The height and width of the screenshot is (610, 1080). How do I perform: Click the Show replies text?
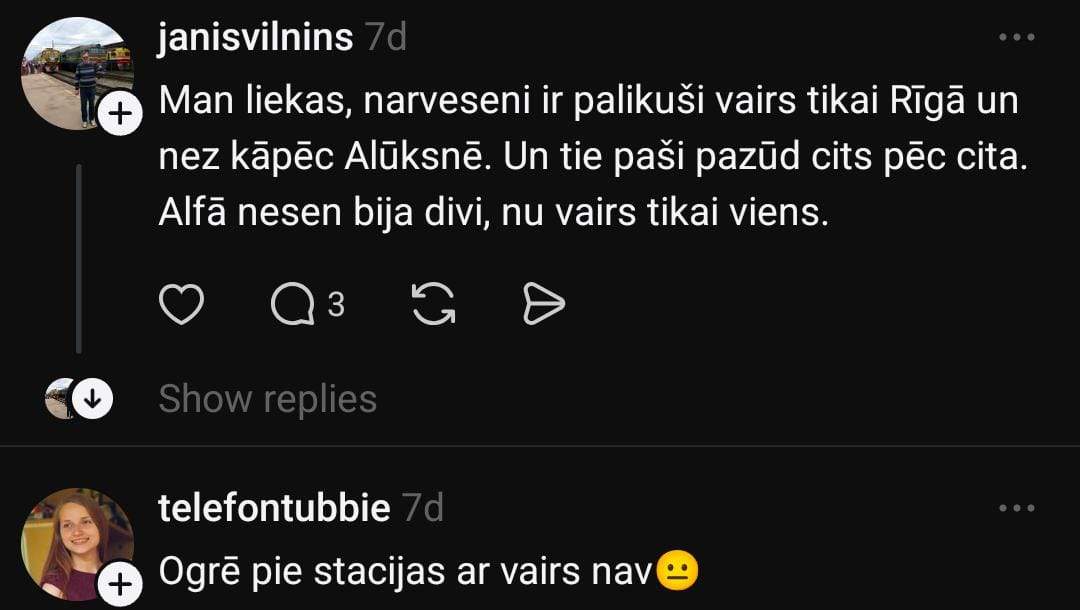tap(268, 399)
